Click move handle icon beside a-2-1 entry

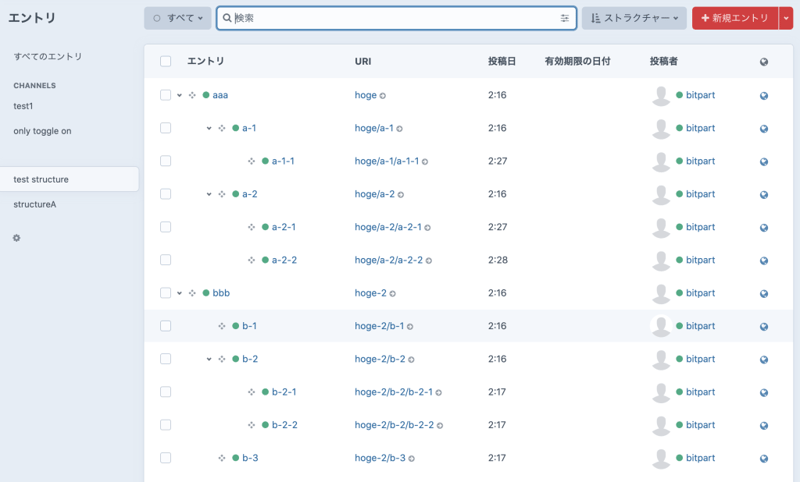[x=252, y=227]
